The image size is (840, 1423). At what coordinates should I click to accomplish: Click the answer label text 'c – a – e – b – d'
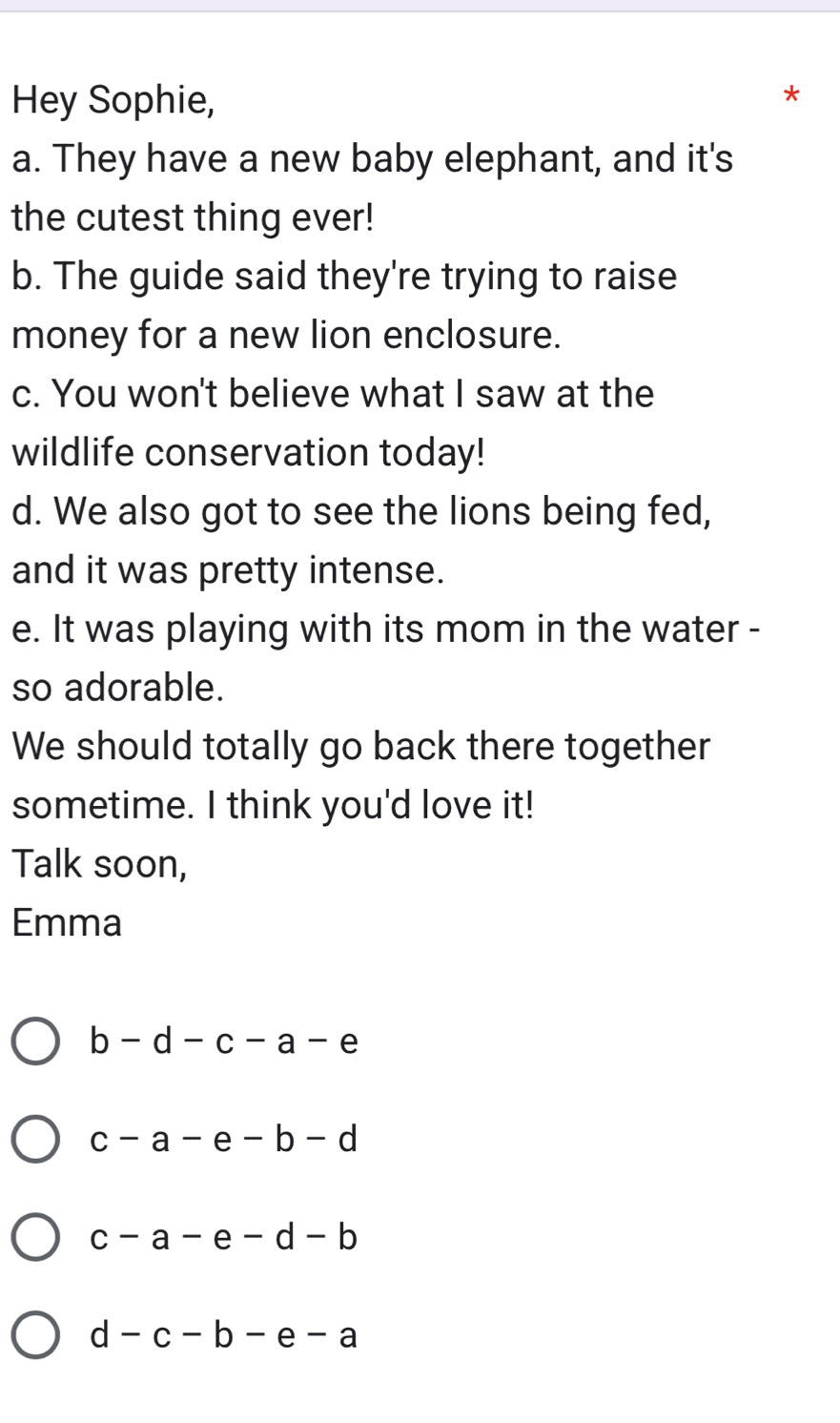(x=224, y=1140)
